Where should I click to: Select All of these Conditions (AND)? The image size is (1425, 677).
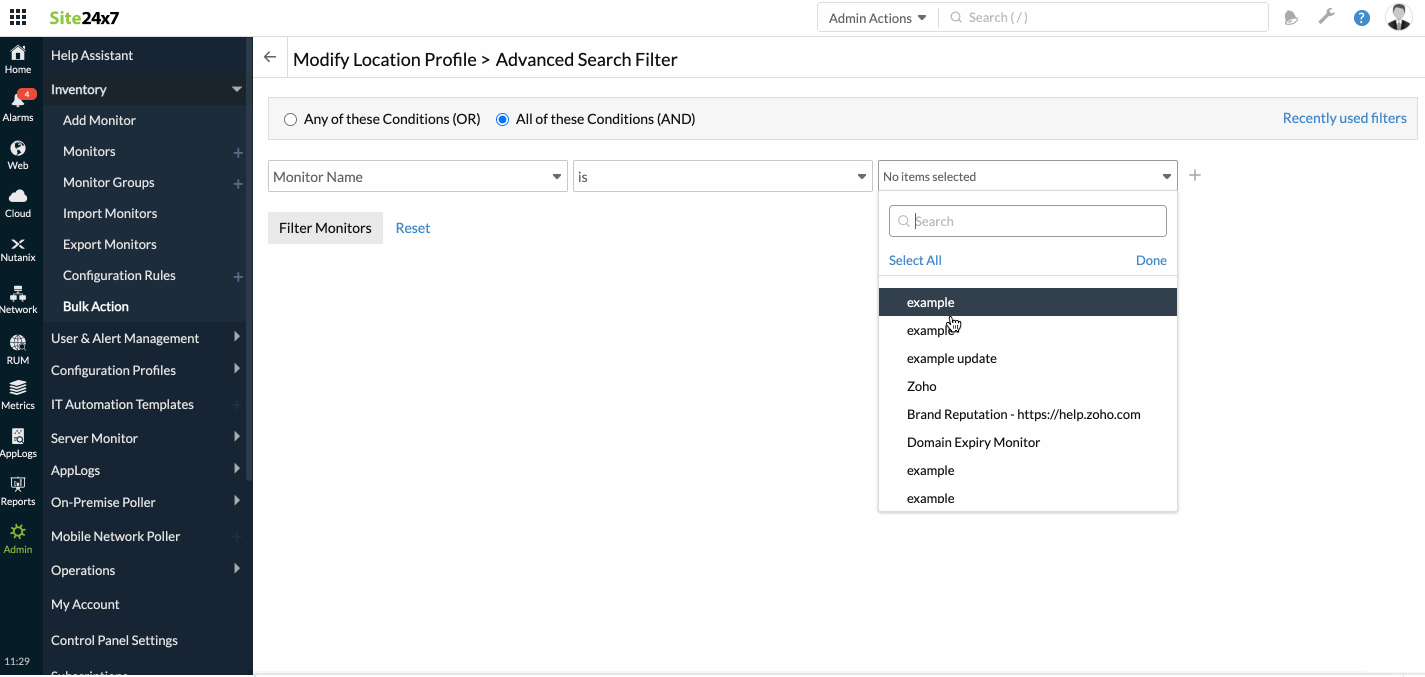pyautogui.click(x=503, y=119)
